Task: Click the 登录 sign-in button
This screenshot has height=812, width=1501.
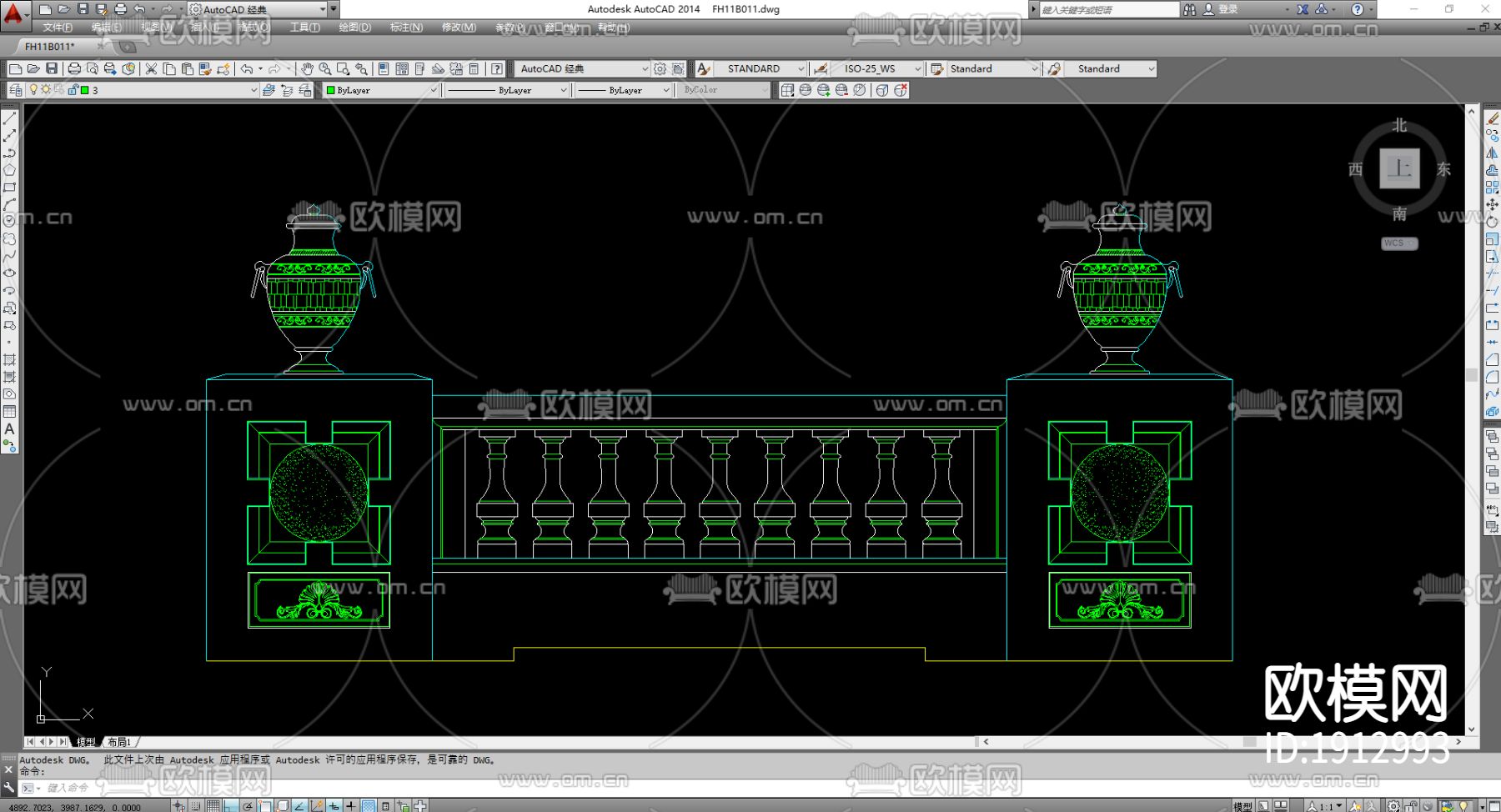Action: [x=1227, y=9]
